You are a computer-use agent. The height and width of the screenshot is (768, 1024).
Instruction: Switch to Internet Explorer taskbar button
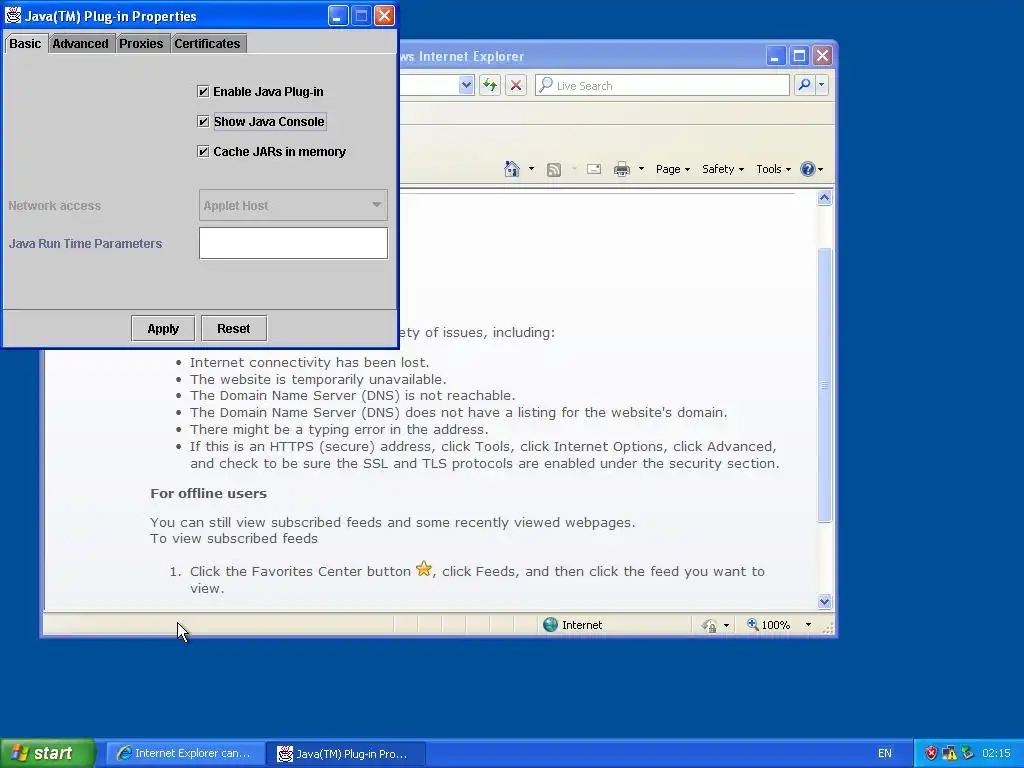185,754
